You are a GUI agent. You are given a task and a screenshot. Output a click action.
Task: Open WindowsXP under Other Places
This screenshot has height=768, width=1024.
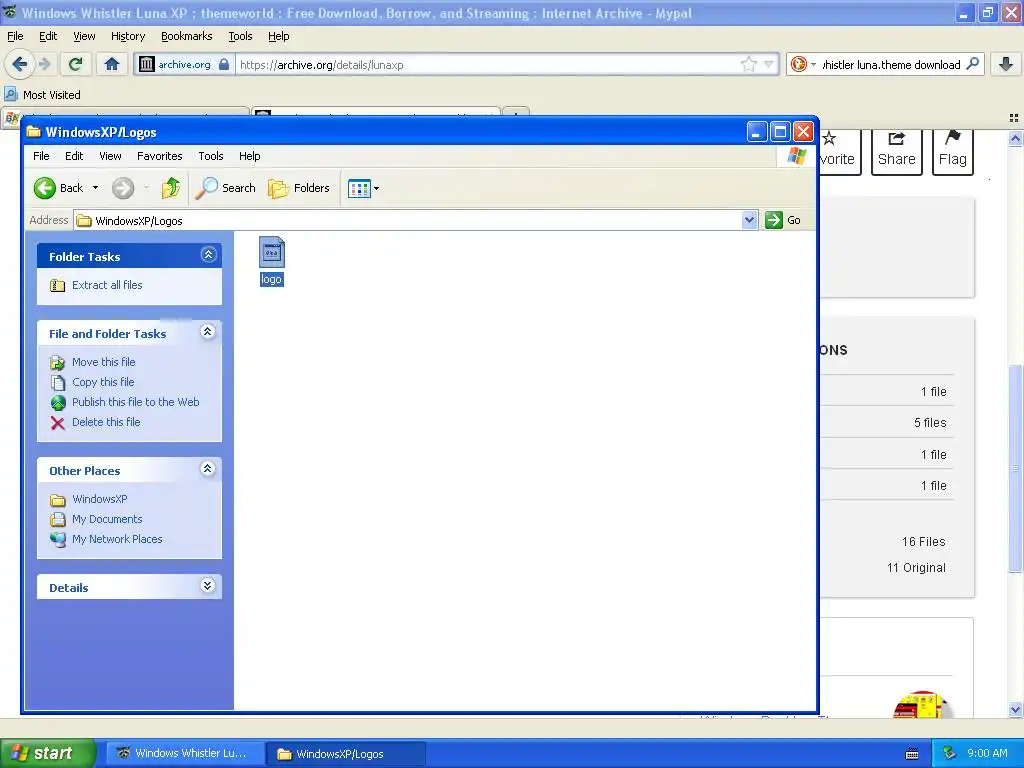99,499
